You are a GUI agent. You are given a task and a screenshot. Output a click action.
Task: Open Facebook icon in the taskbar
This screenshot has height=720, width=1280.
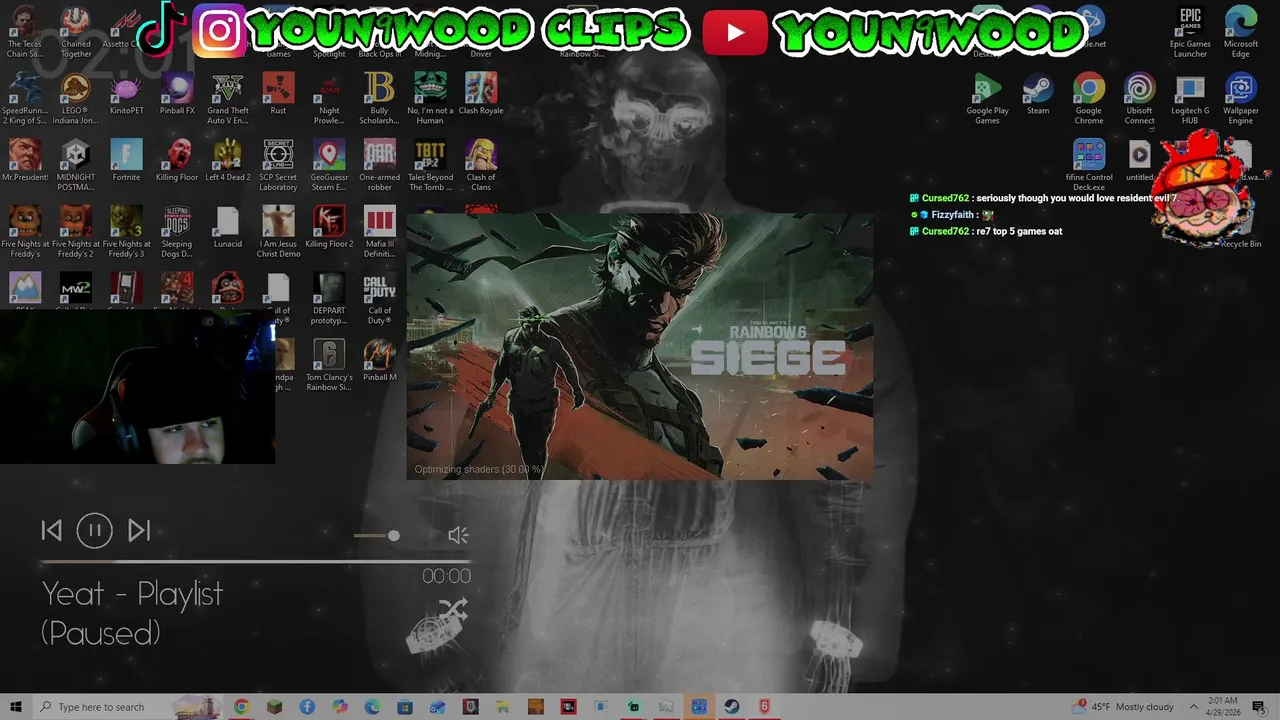pos(307,707)
